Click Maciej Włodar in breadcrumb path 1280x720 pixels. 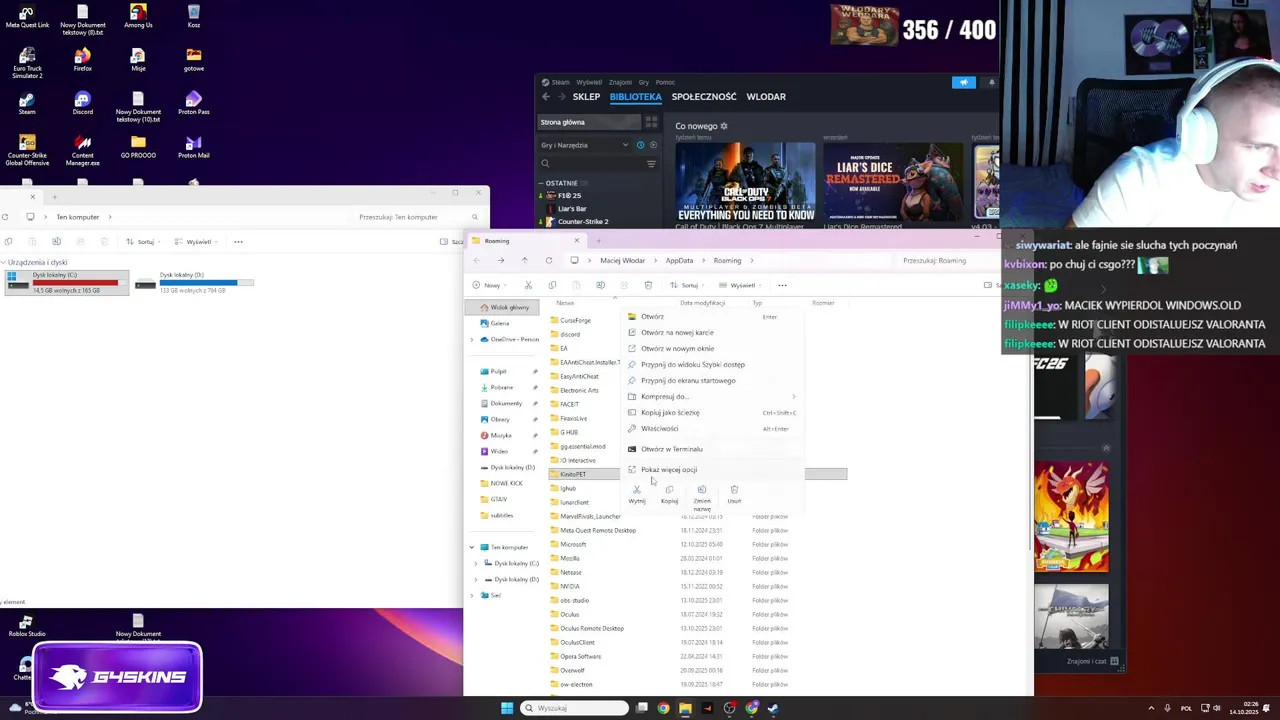pyautogui.click(x=622, y=261)
